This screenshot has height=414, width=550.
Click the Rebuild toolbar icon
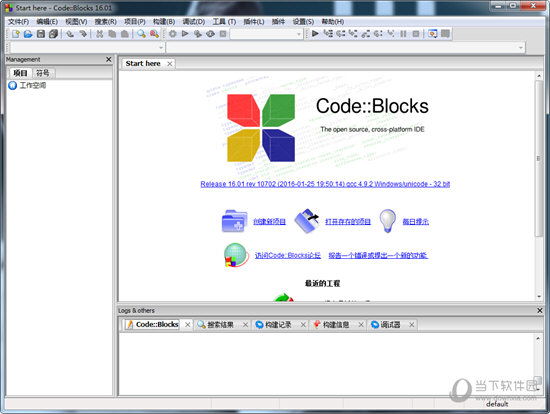[210, 34]
